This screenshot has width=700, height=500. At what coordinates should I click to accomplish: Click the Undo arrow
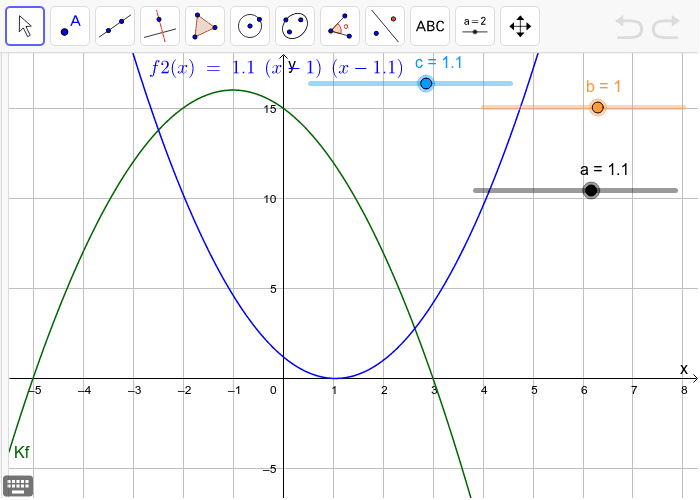[x=629, y=27]
